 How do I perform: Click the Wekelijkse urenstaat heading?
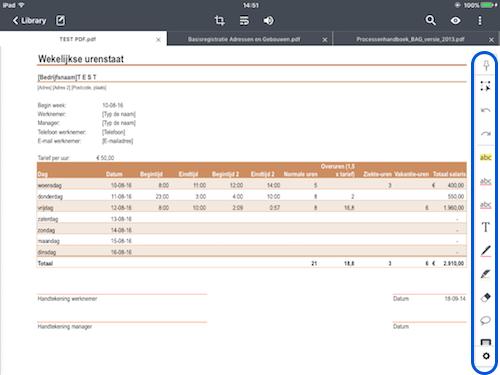[x=81, y=59]
